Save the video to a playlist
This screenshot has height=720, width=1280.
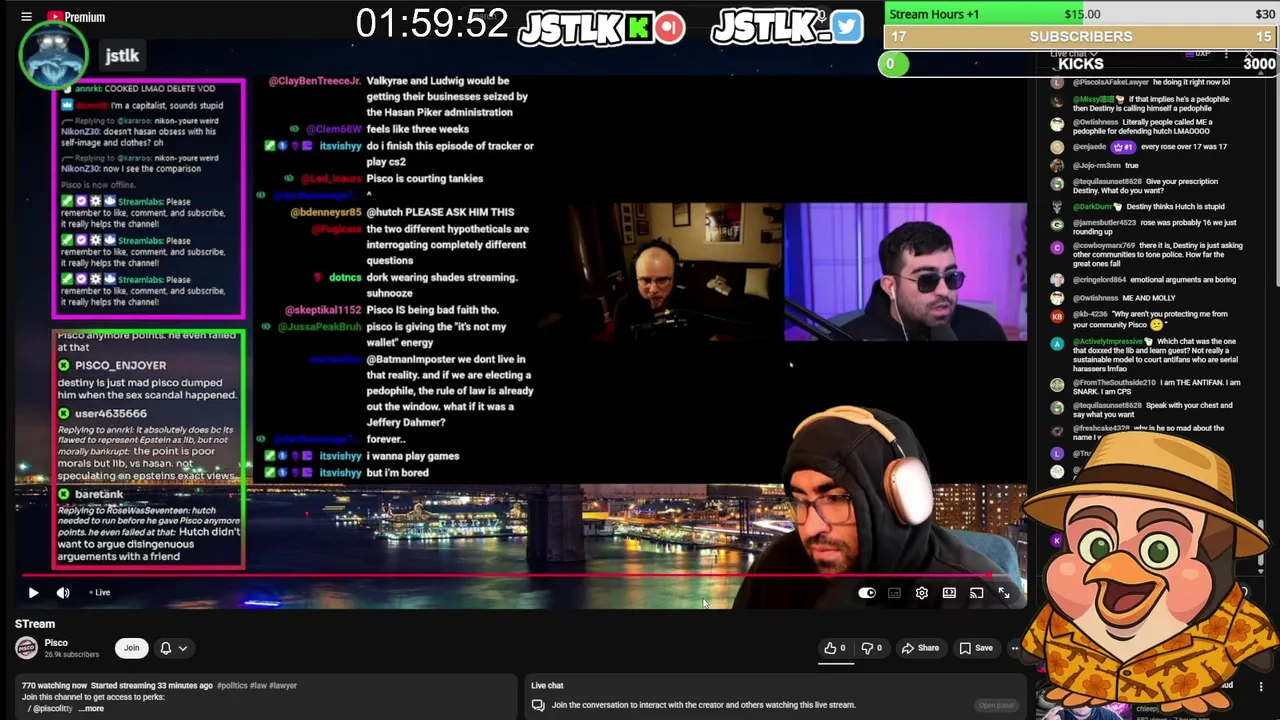[x=976, y=648]
